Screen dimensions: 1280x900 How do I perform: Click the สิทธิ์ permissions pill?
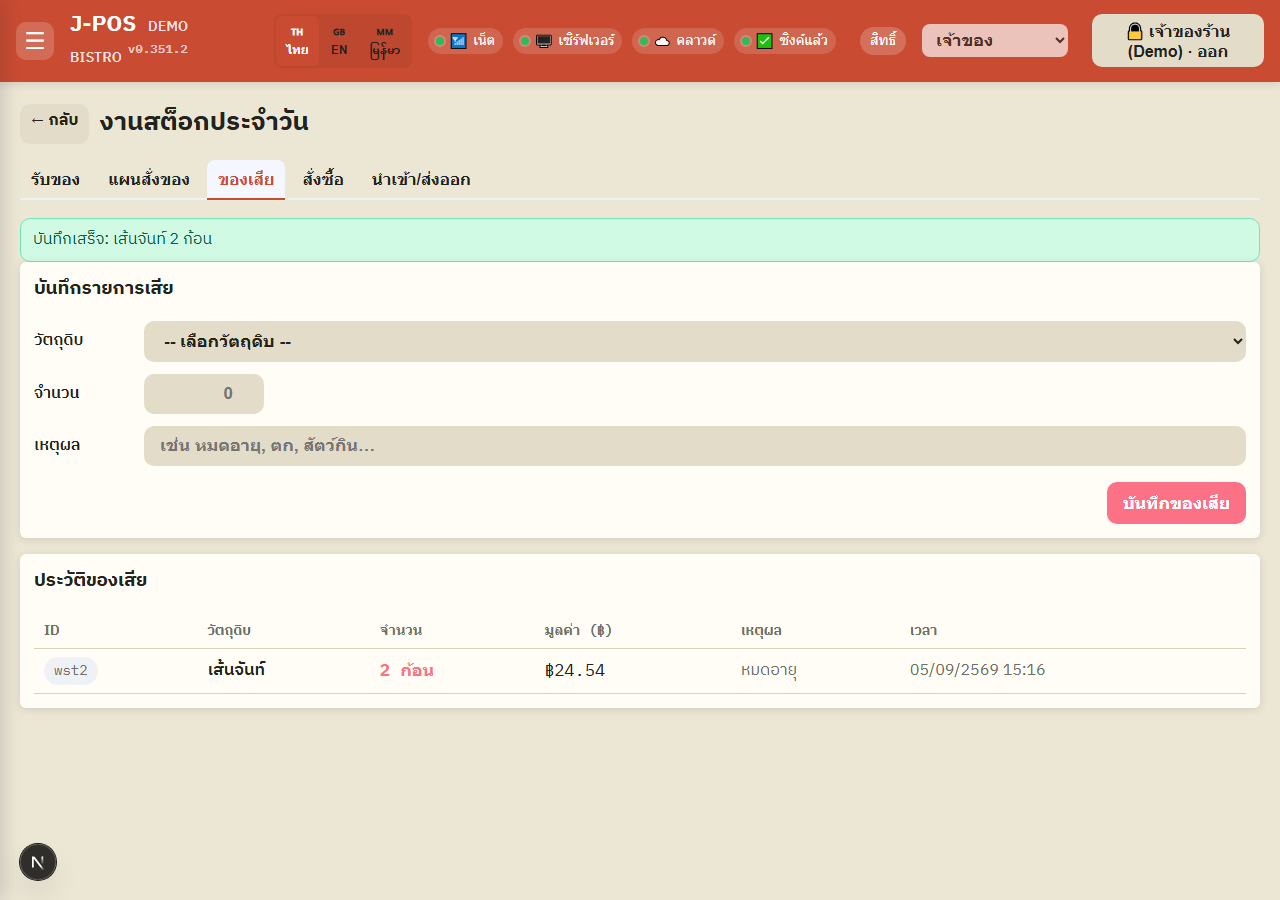point(883,41)
